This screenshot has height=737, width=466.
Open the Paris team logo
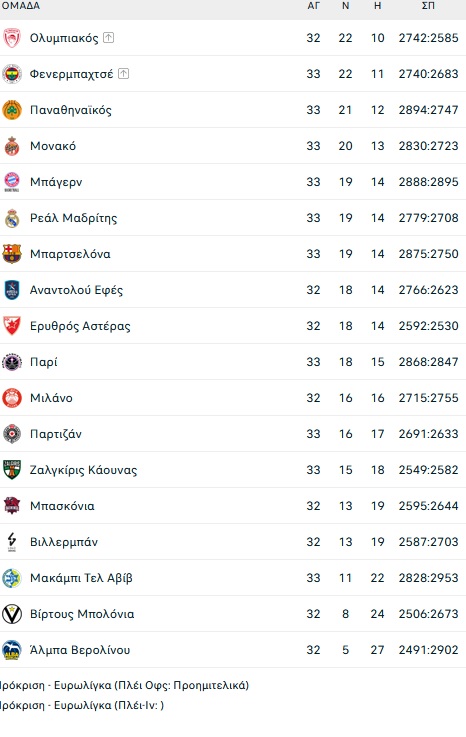pyautogui.click(x=12, y=362)
